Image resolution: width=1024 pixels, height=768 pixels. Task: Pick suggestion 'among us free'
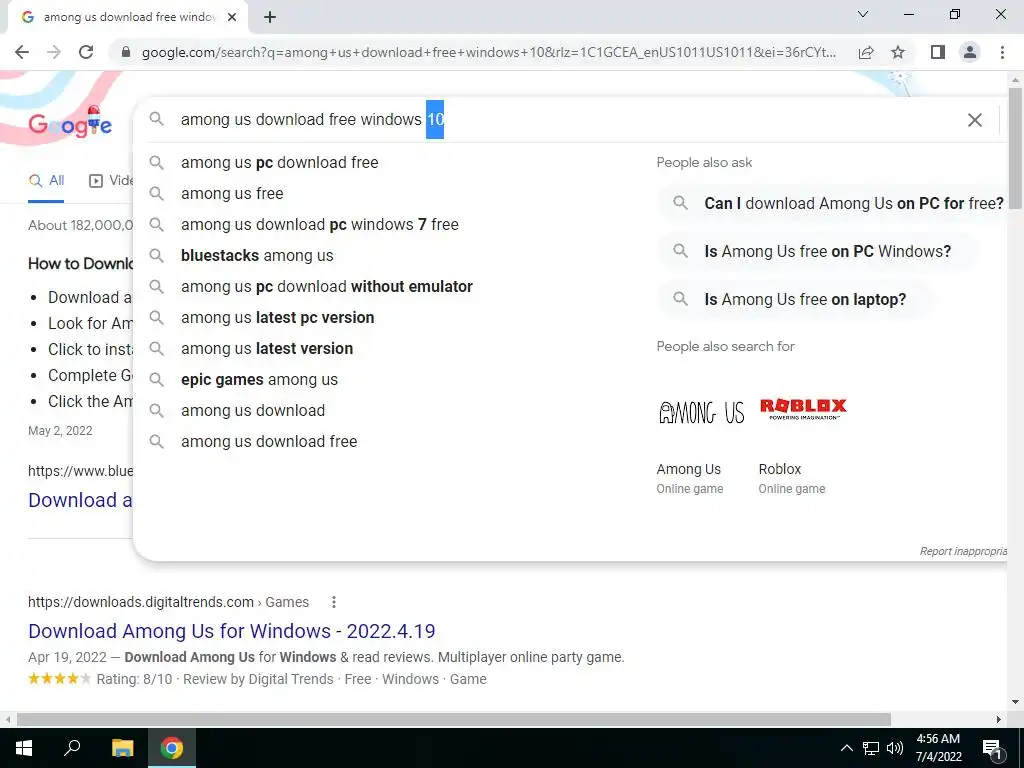(x=232, y=193)
